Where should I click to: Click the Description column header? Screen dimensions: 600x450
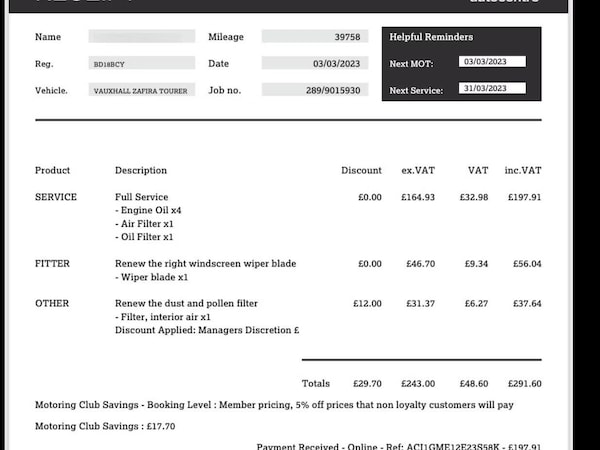(141, 171)
